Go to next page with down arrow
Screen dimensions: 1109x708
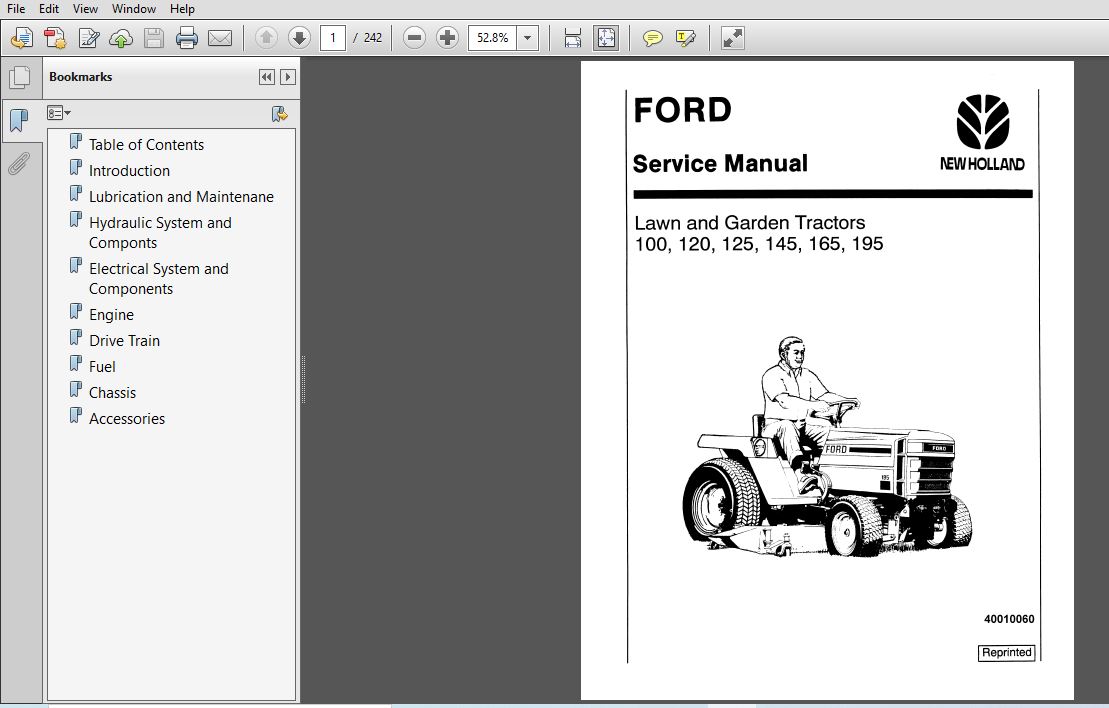click(299, 38)
